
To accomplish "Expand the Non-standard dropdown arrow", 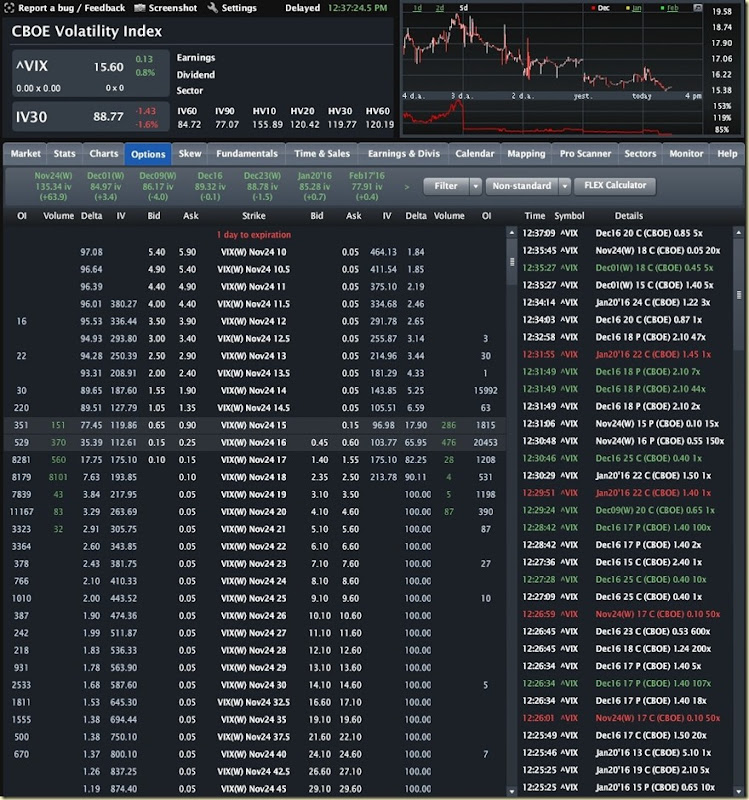I will (564, 186).
